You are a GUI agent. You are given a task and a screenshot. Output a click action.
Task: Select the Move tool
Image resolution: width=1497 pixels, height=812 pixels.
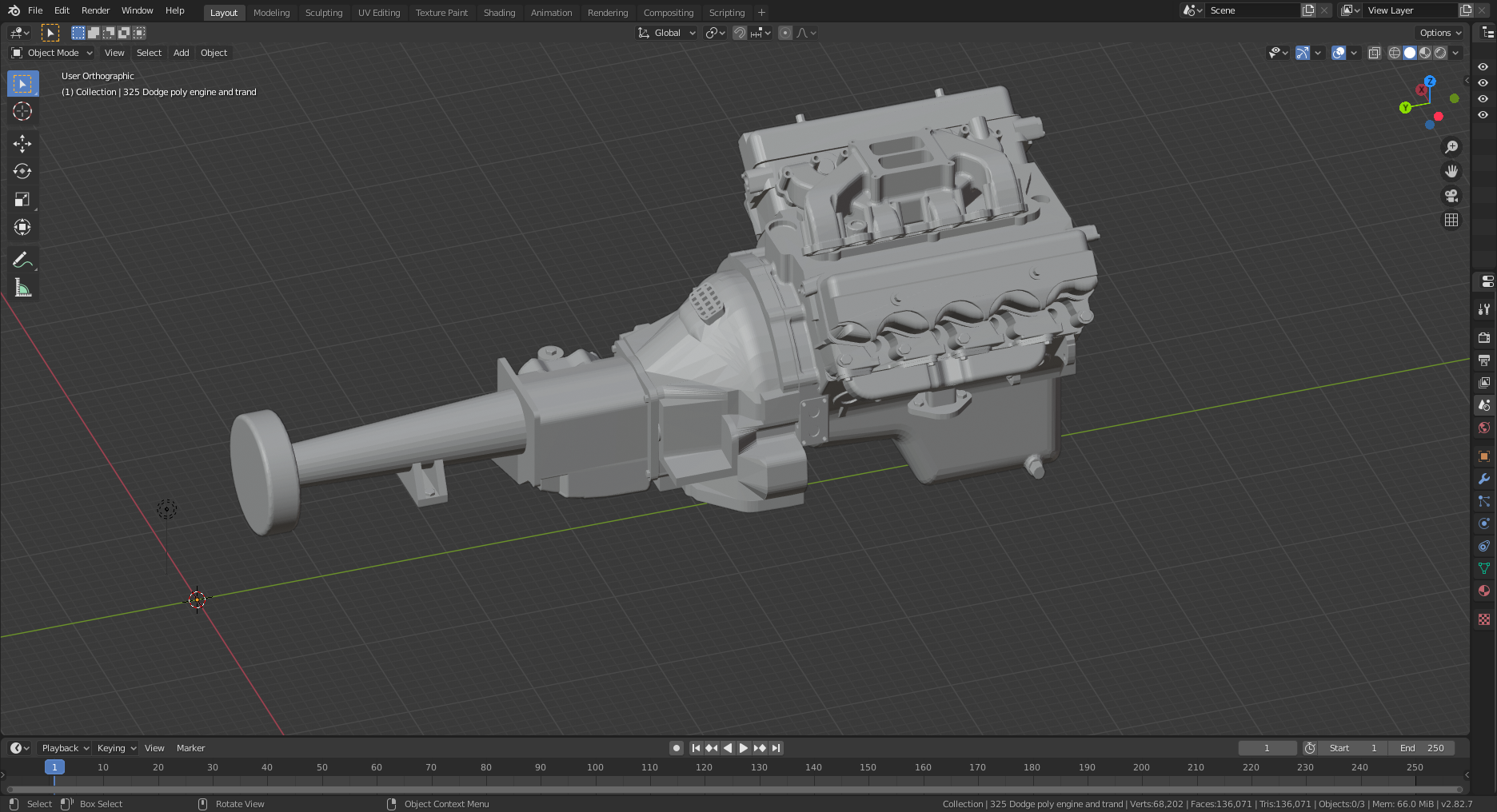click(x=22, y=143)
